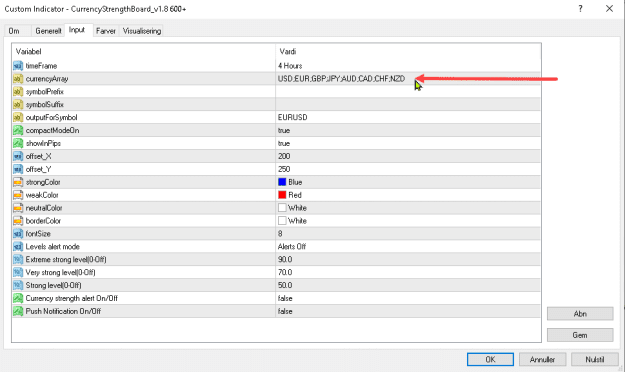
Task: Open the Visualisering tab
Action: point(142,31)
